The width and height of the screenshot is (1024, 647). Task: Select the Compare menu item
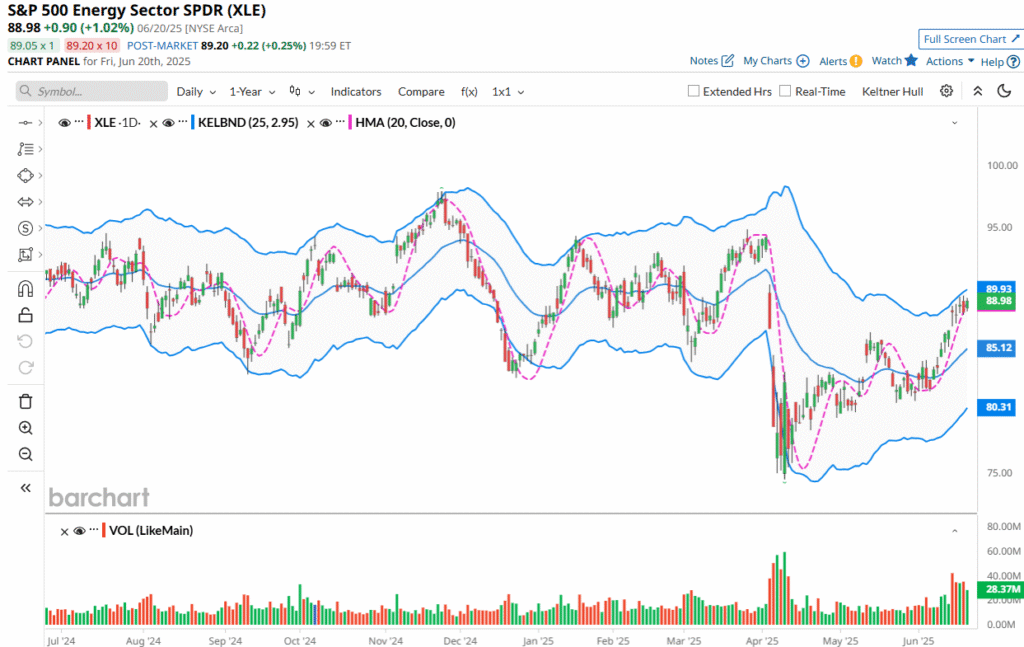click(421, 91)
